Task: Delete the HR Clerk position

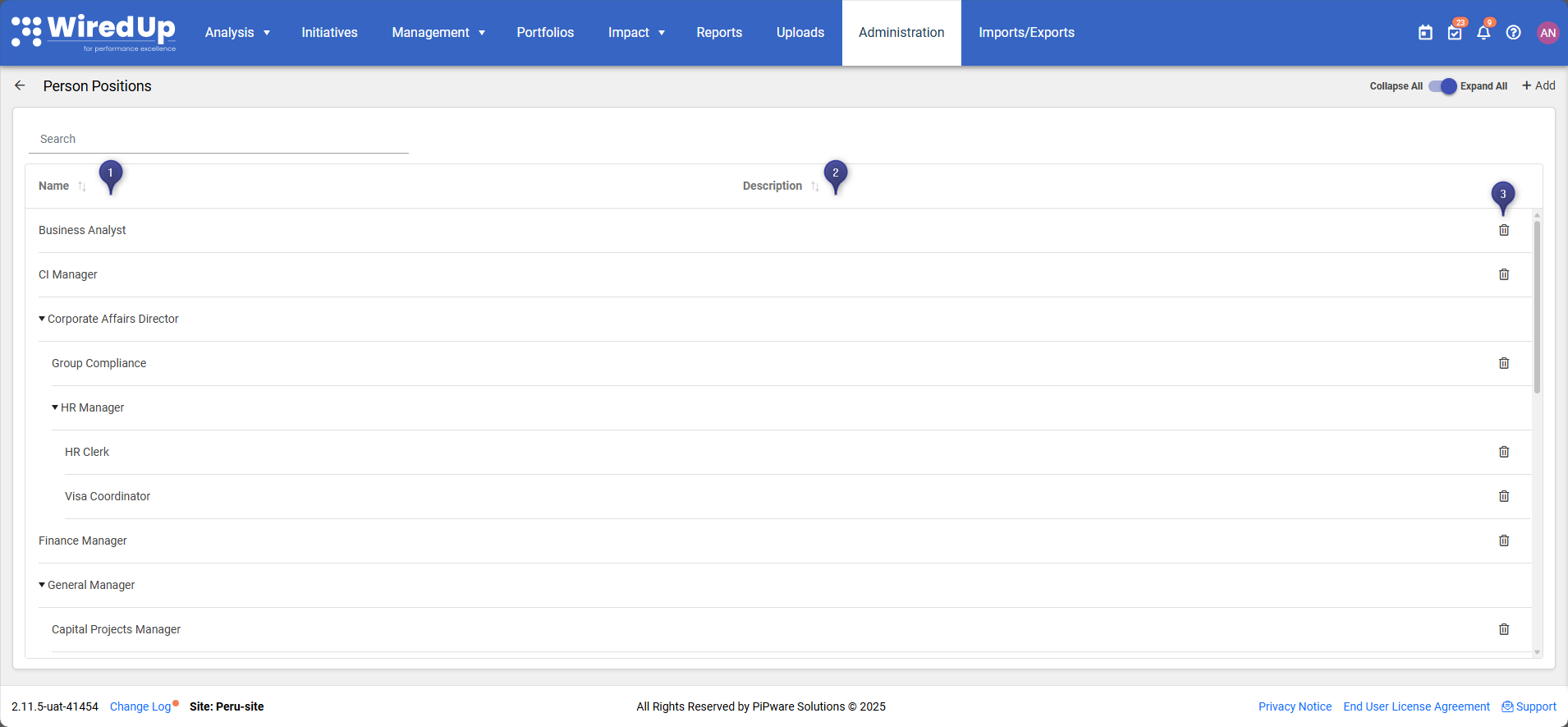Action: [1504, 452]
